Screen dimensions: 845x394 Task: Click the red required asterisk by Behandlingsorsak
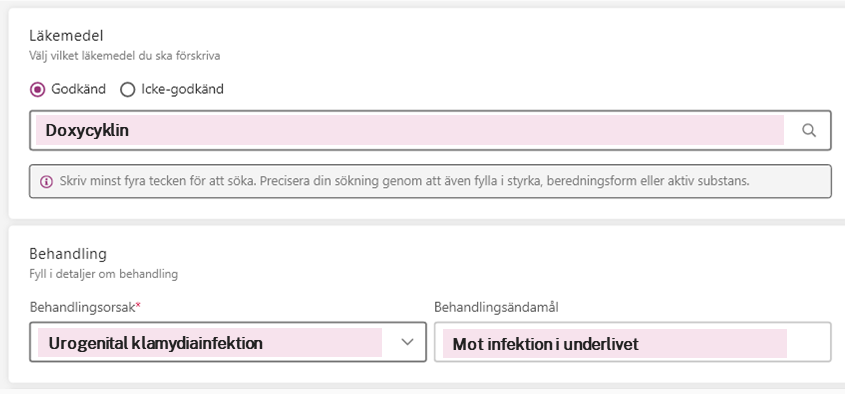(138, 306)
